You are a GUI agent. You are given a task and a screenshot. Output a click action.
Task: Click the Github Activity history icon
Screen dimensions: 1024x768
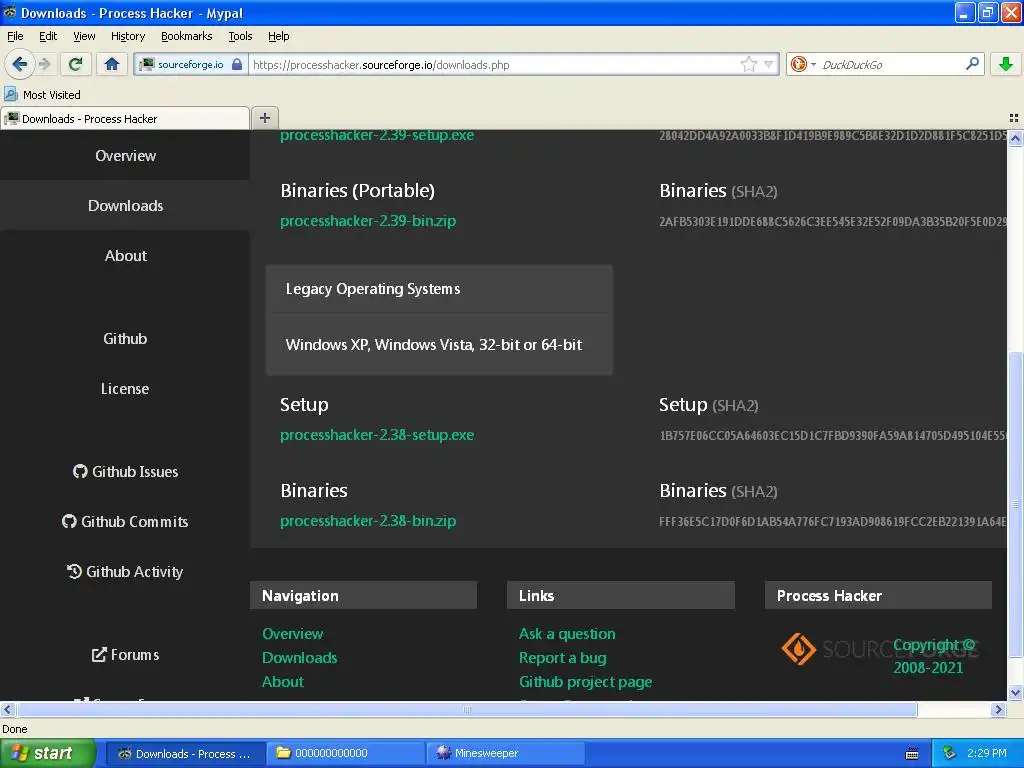pos(74,571)
